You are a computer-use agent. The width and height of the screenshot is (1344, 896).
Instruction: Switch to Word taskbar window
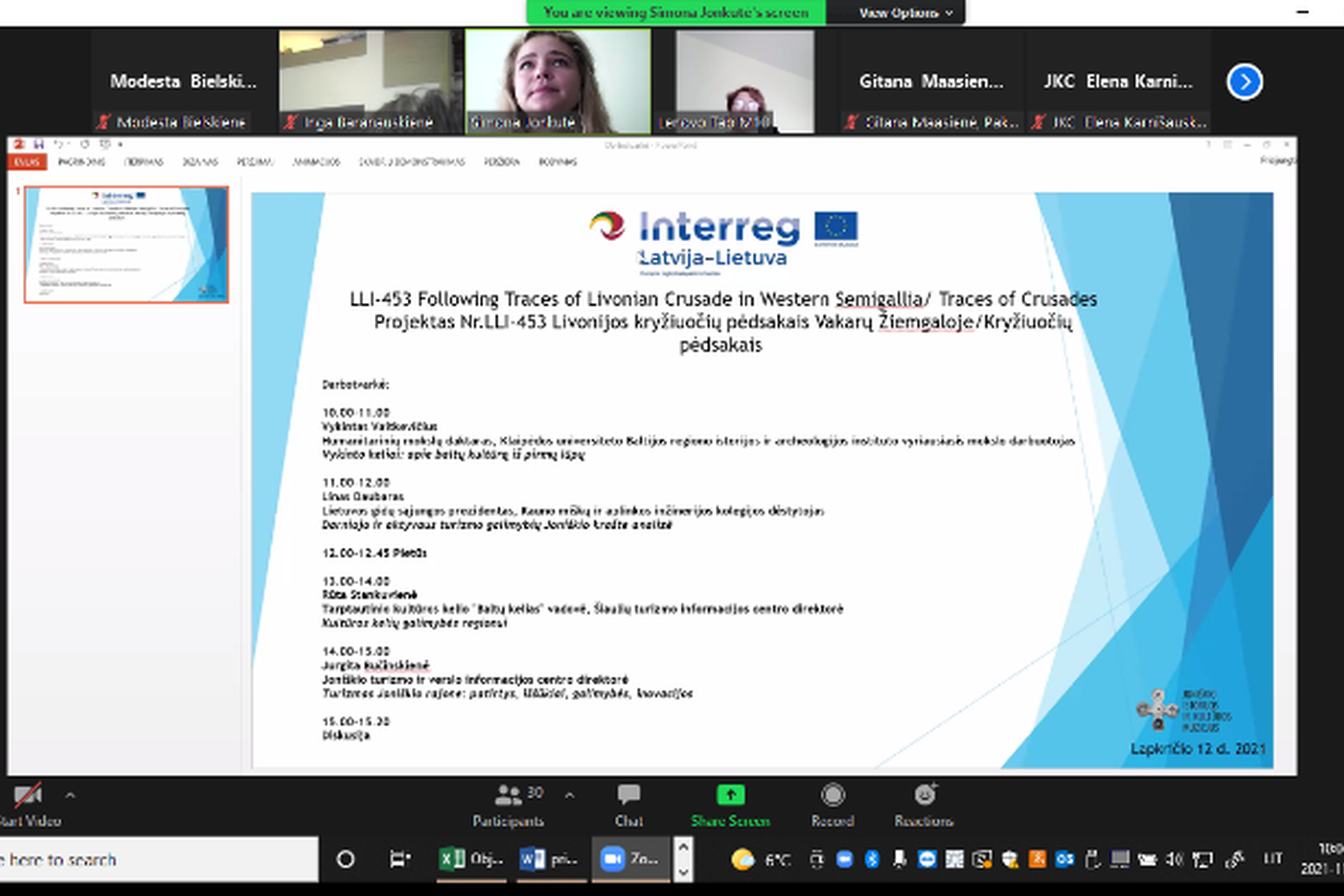click(552, 860)
